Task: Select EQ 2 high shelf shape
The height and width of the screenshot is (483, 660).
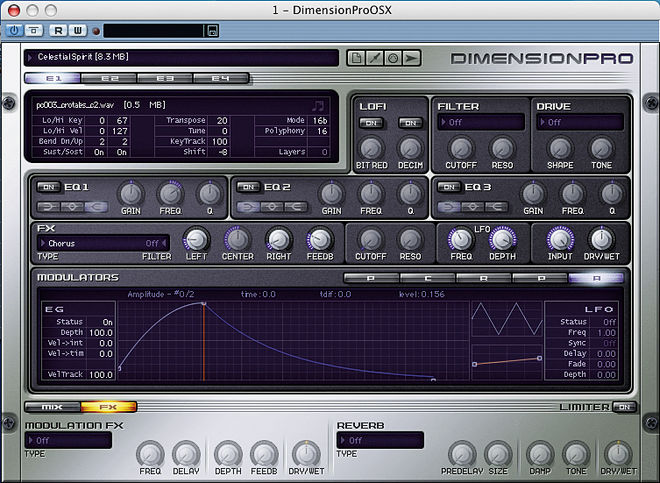Action: click(x=295, y=207)
